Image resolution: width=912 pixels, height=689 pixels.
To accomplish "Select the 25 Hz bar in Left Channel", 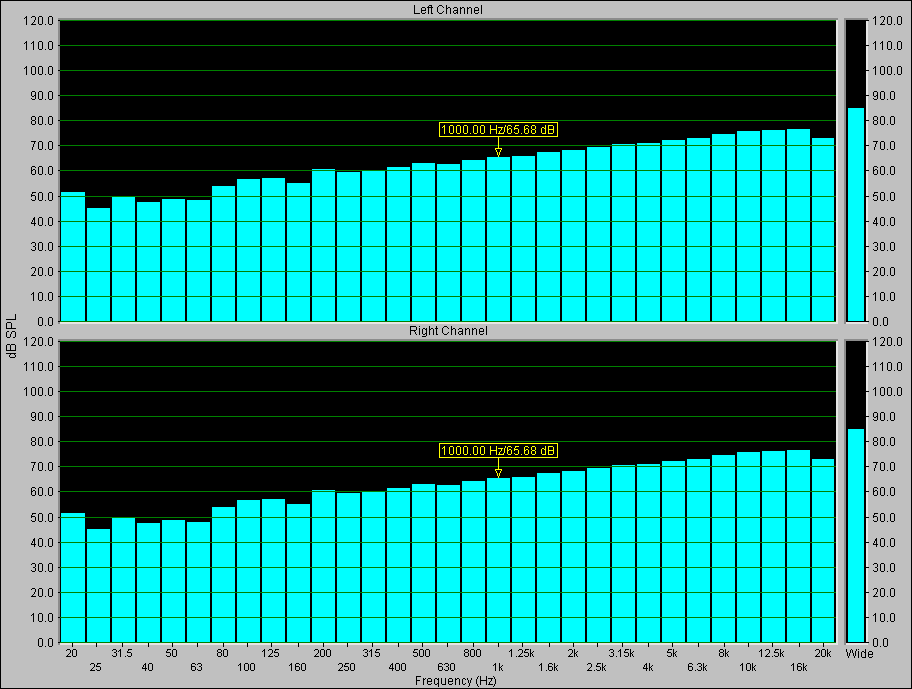I will pyautogui.click(x=98, y=265).
